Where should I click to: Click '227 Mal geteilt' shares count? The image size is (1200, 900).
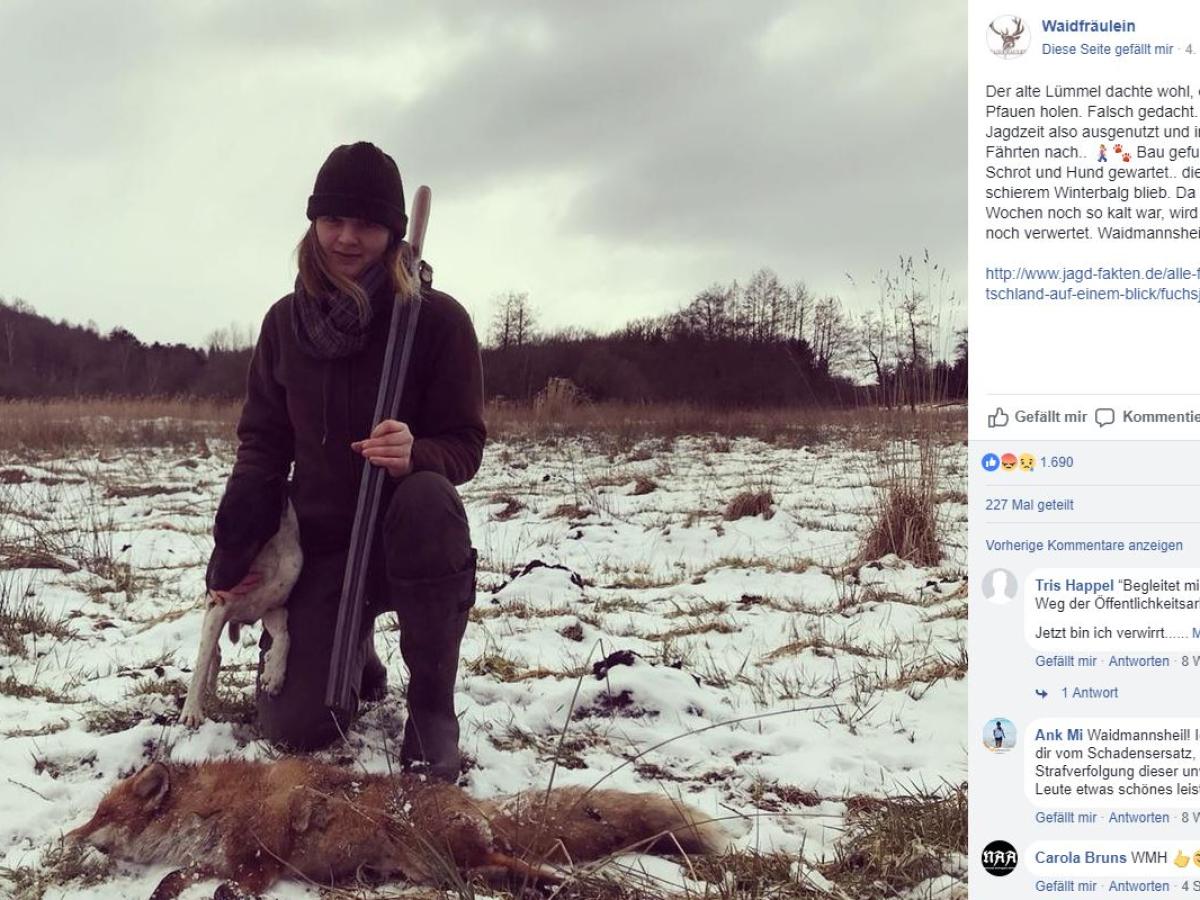point(1029,505)
